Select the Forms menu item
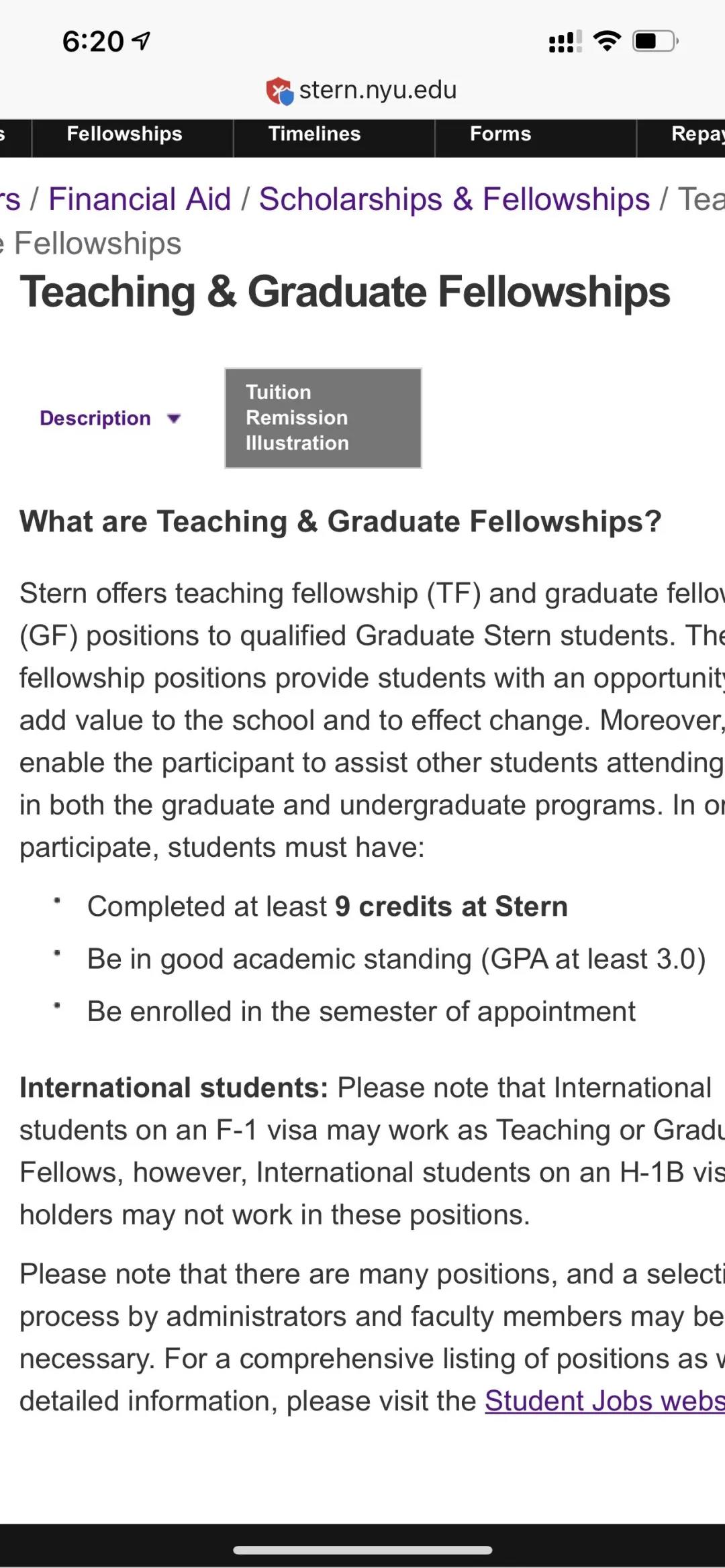The height and width of the screenshot is (1568, 725). point(501,134)
